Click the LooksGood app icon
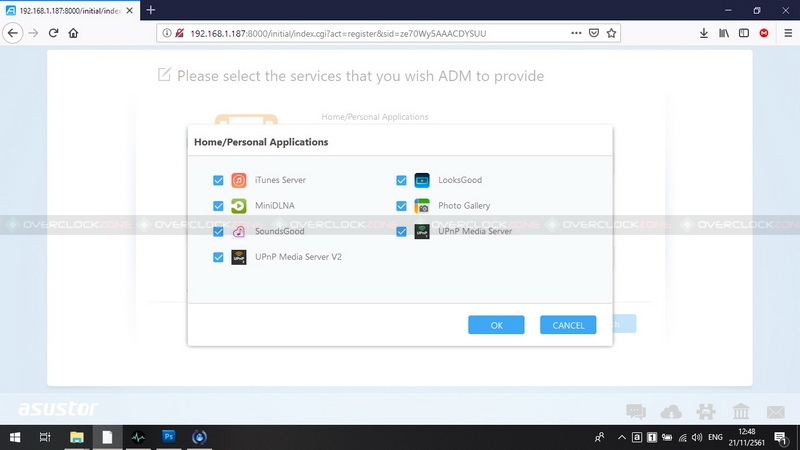The width and height of the screenshot is (800, 450). coord(422,180)
